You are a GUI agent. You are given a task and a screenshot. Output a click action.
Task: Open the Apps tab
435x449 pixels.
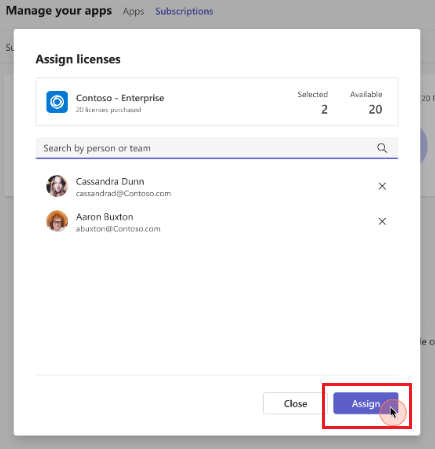point(133,11)
